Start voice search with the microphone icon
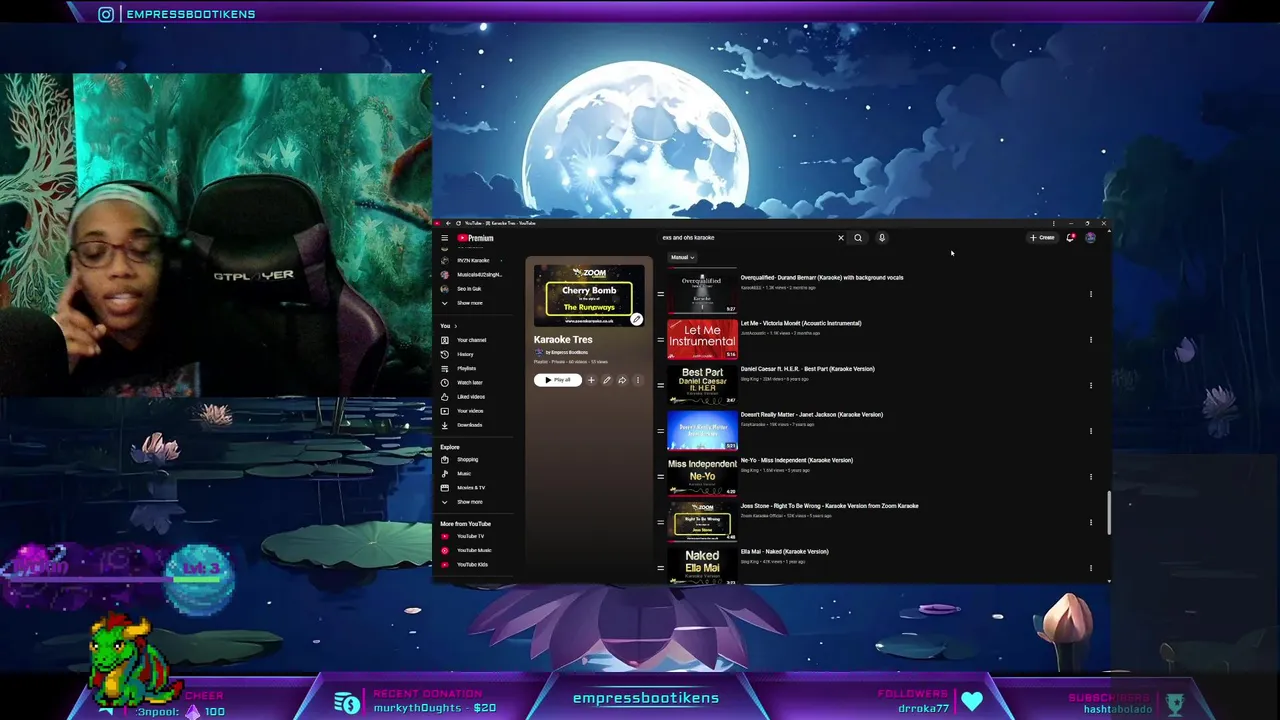 (882, 238)
